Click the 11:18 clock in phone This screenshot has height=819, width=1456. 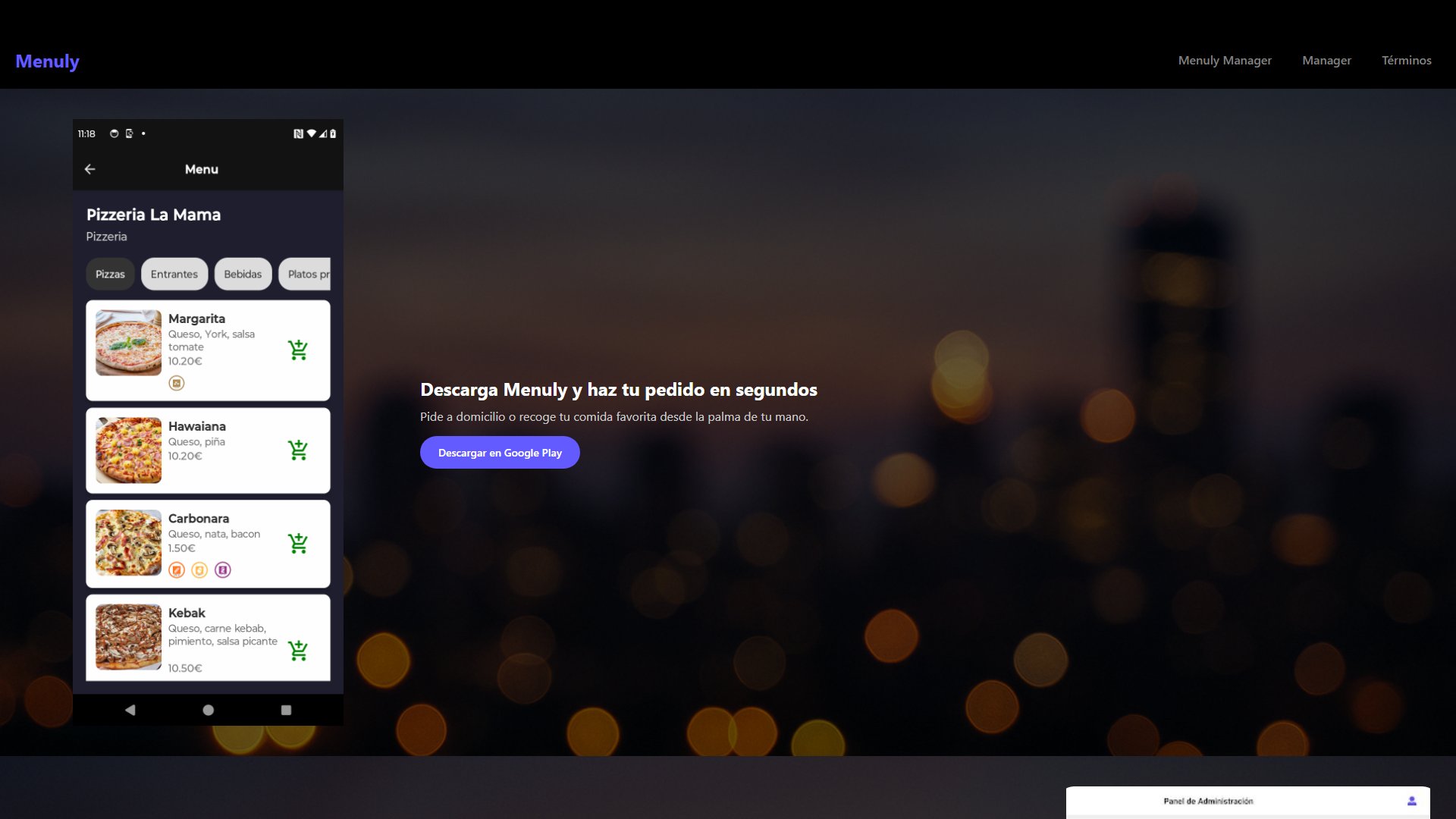(86, 133)
